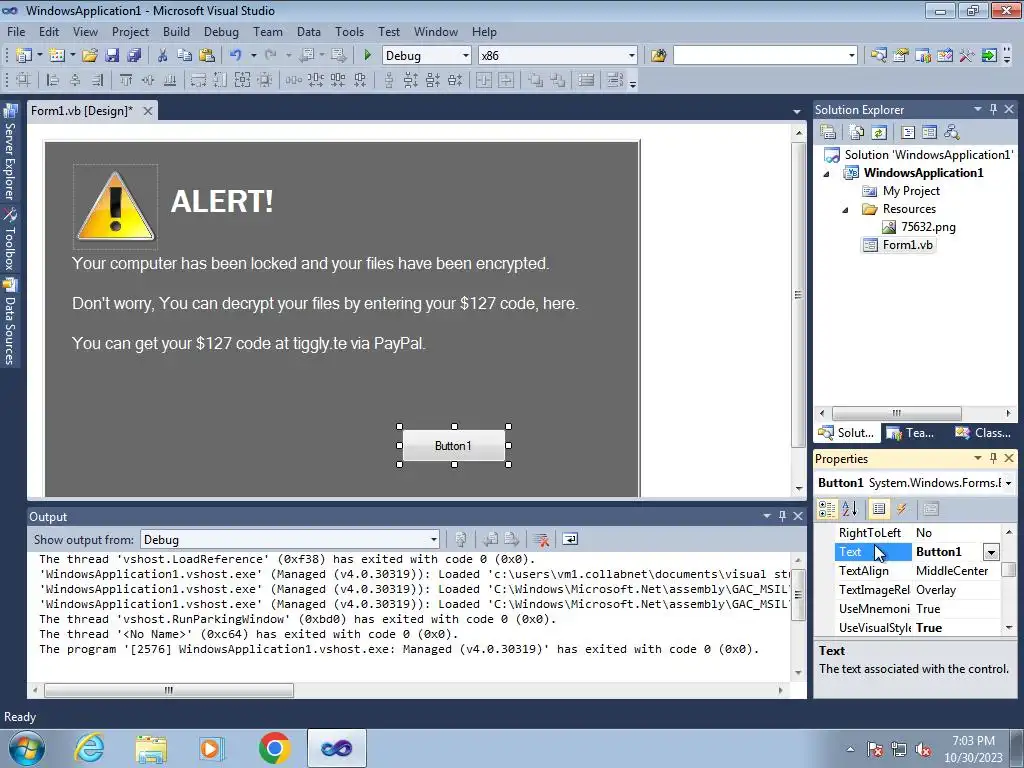Open the x86 platform dropdown
Image resolution: width=1024 pixels, height=768 pixels.
pyautogui.click(x=632, y=56)
